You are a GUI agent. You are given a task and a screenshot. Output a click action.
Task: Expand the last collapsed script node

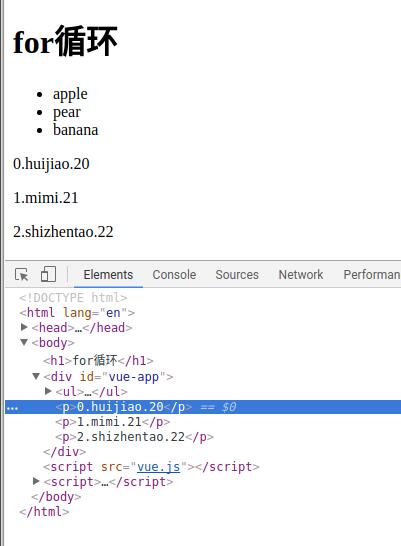click(x=36, y=481)
